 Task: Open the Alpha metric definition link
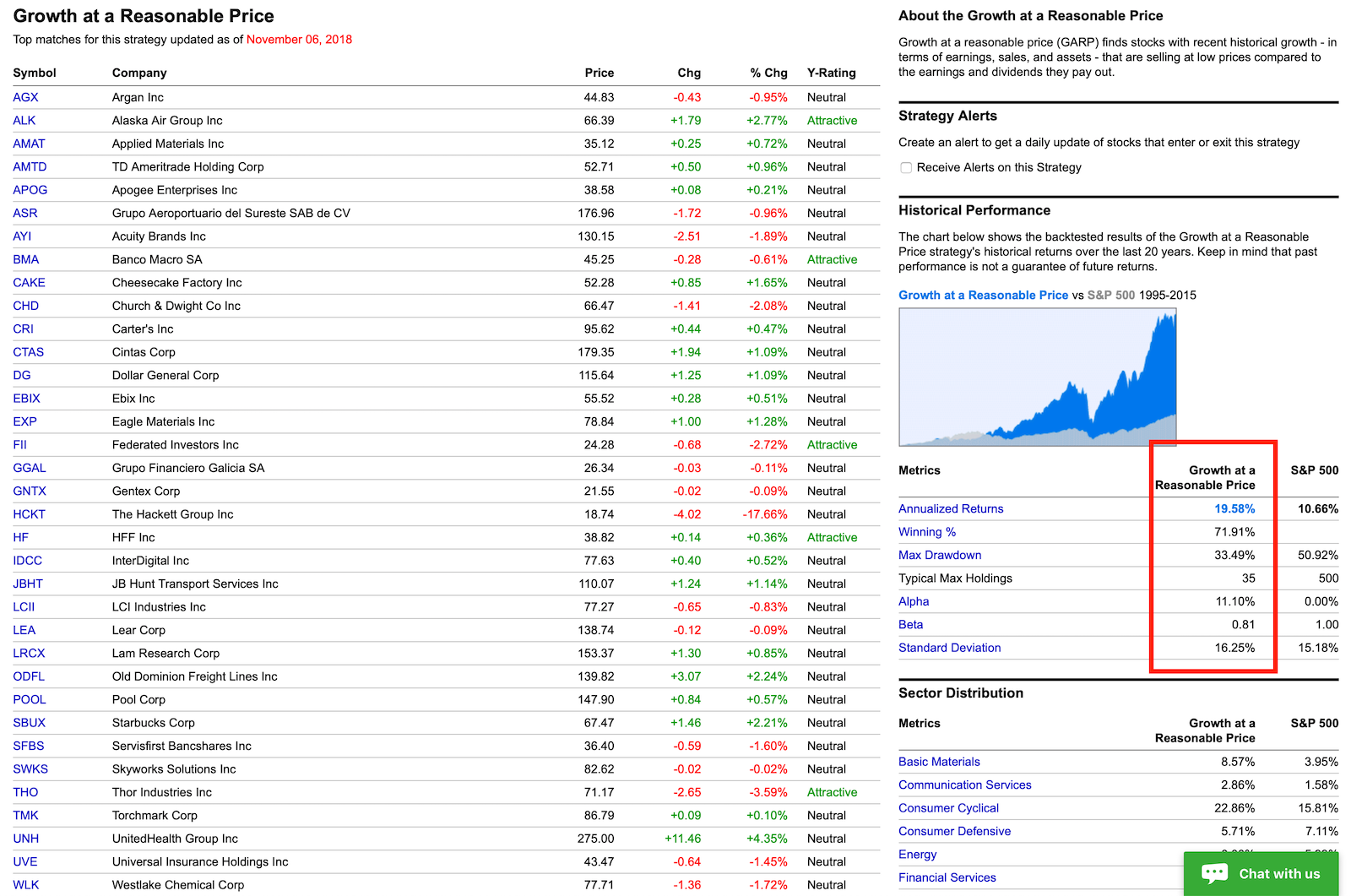914,601
